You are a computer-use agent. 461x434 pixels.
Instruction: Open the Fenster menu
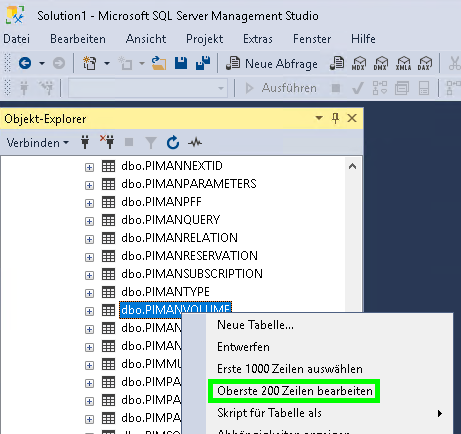312,39
